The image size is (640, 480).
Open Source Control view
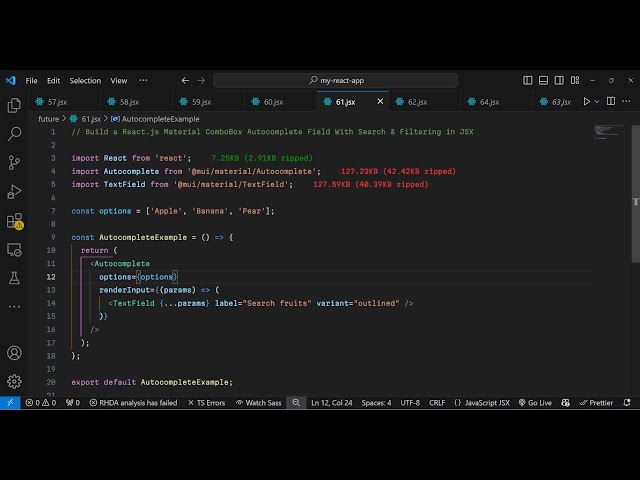tap(14, 162)
